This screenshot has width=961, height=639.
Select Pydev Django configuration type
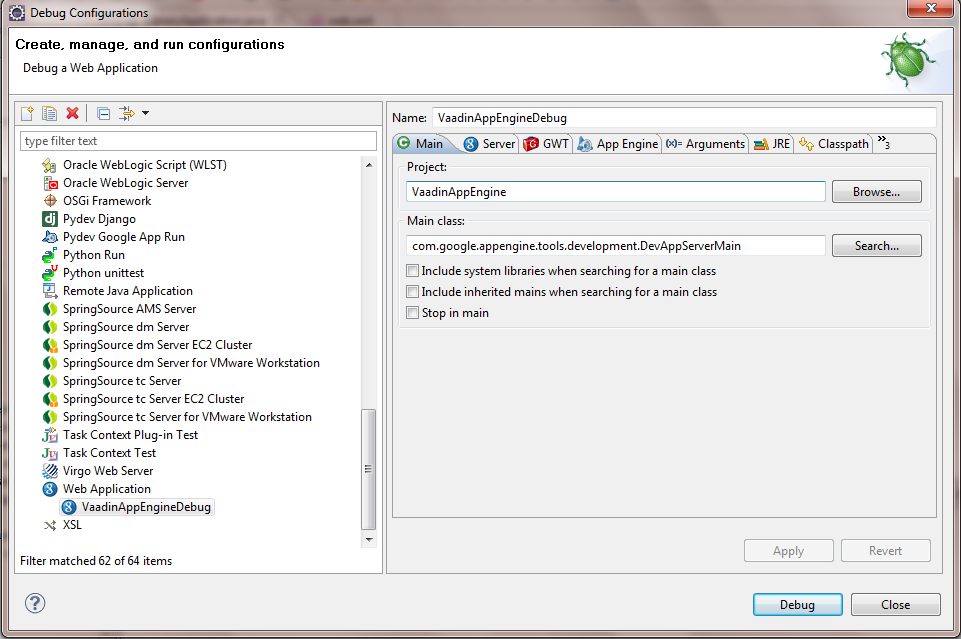99,219
